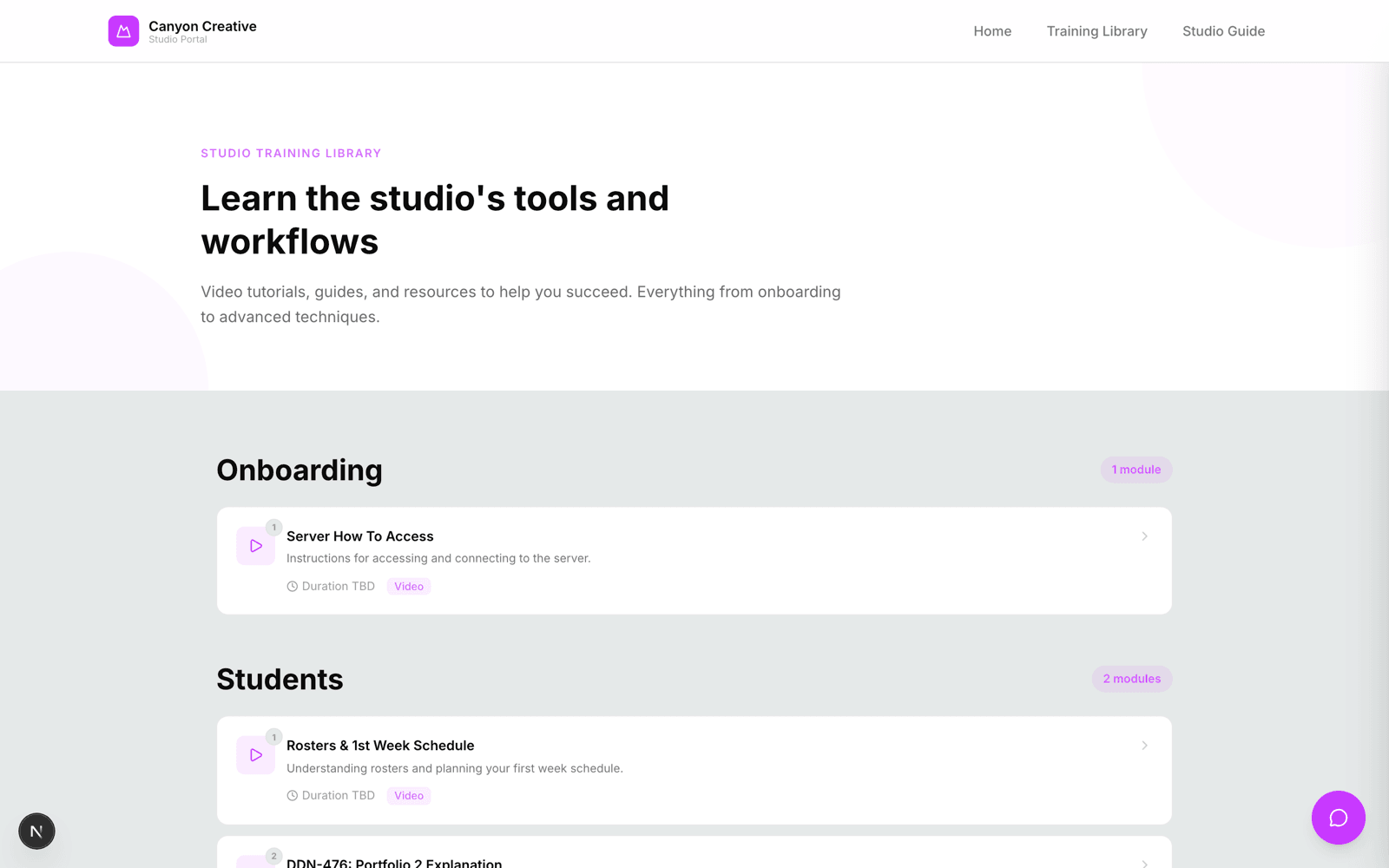Click clock icon beside Server How To Access duration

click(293, 587)
